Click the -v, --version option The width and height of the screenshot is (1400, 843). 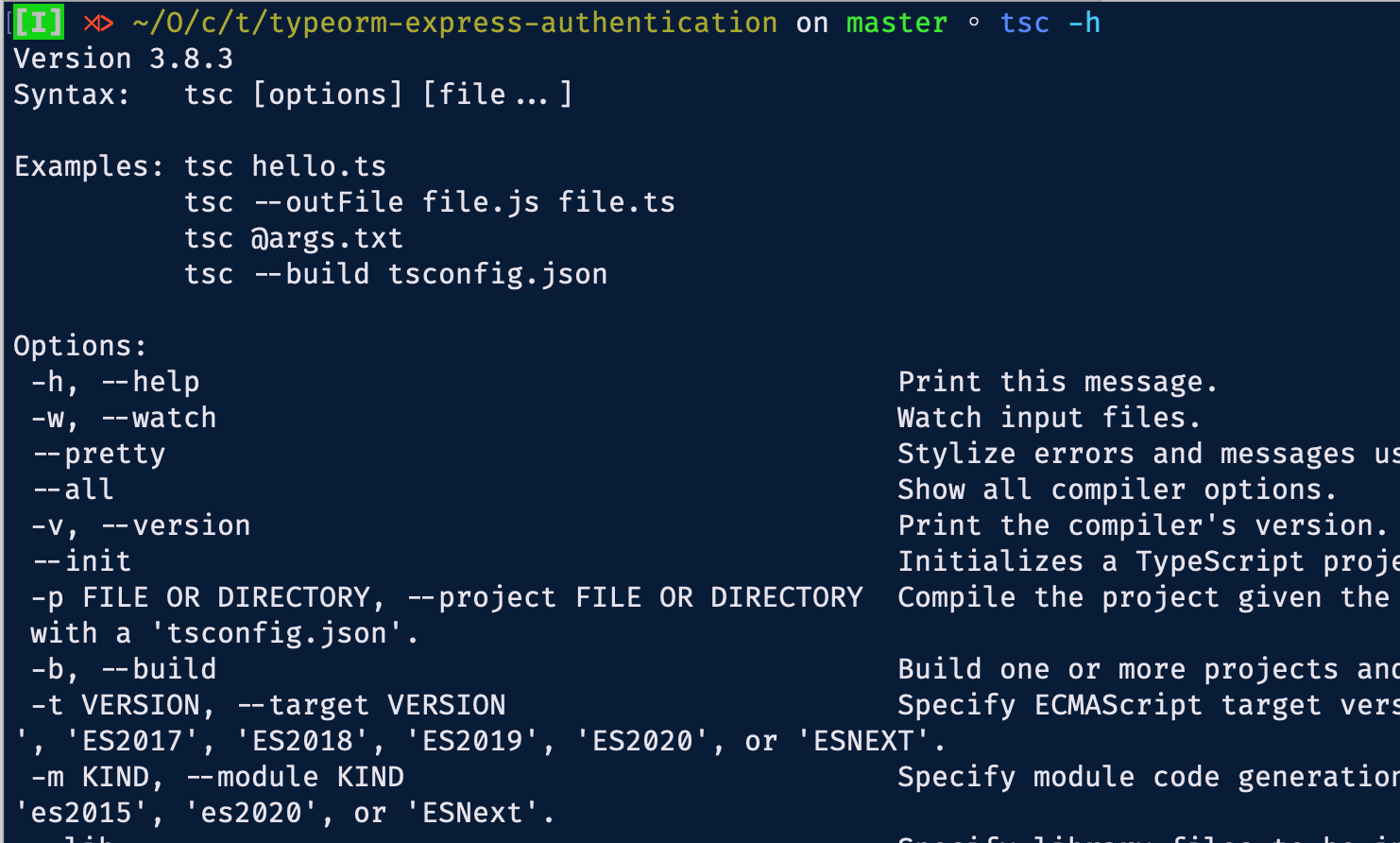click(141, 525)
